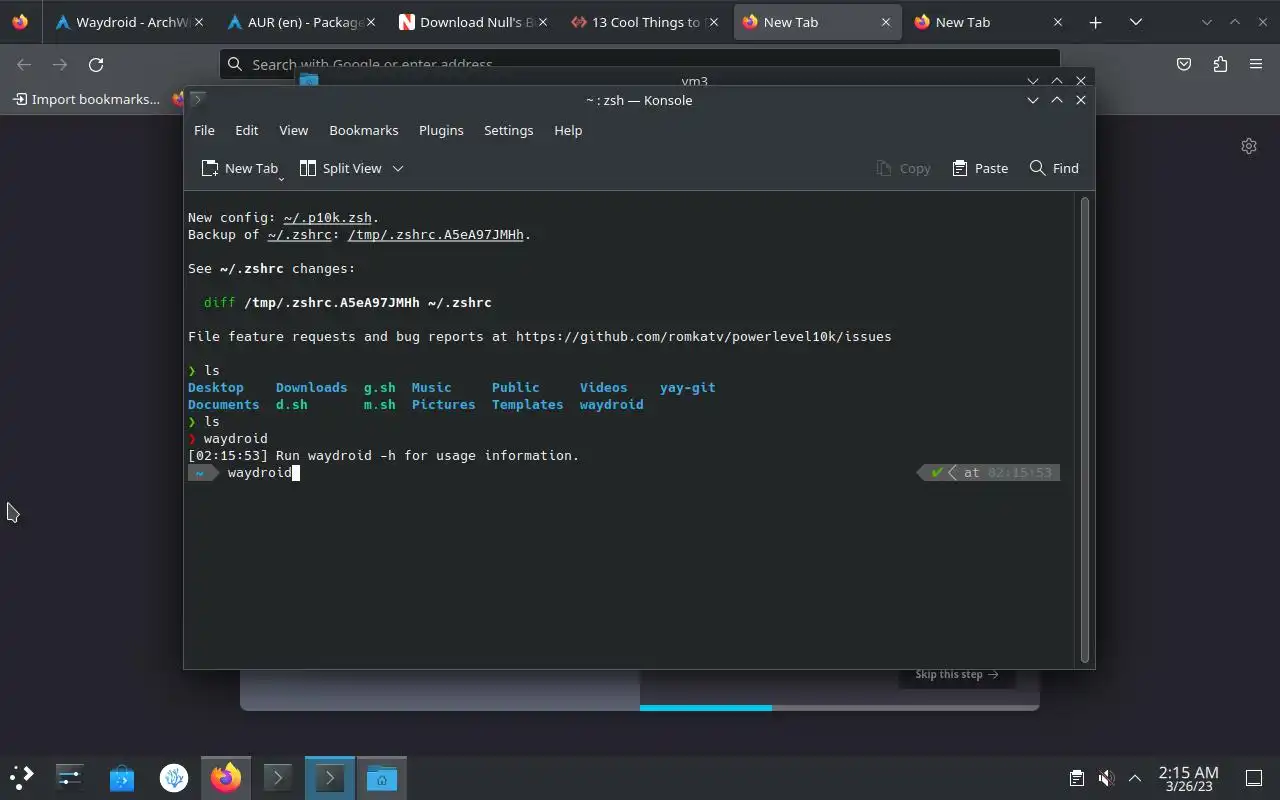Click the muted volume tray icon

[x=1106, y=777]
